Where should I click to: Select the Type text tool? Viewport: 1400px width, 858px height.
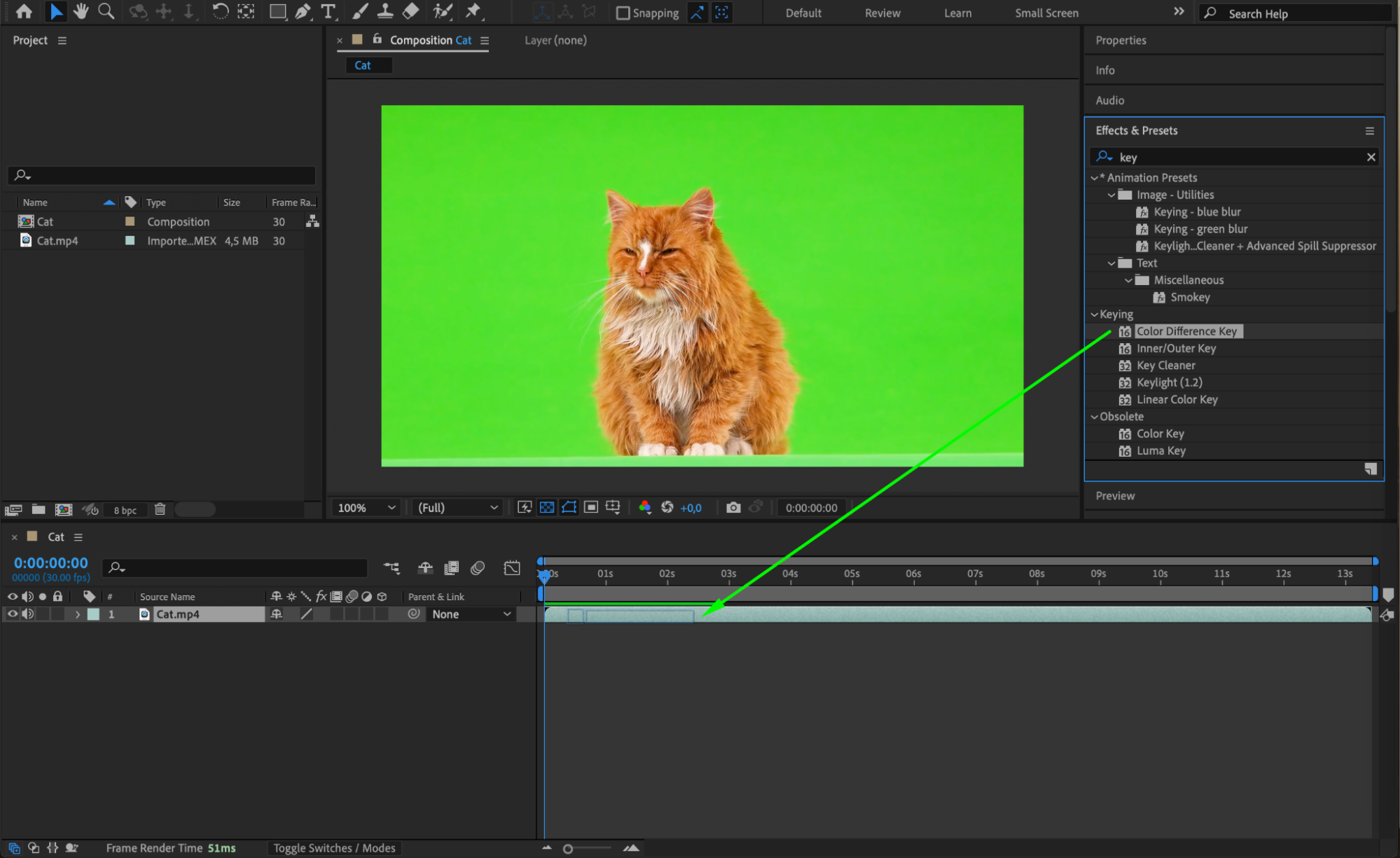[x=328, y=11]
